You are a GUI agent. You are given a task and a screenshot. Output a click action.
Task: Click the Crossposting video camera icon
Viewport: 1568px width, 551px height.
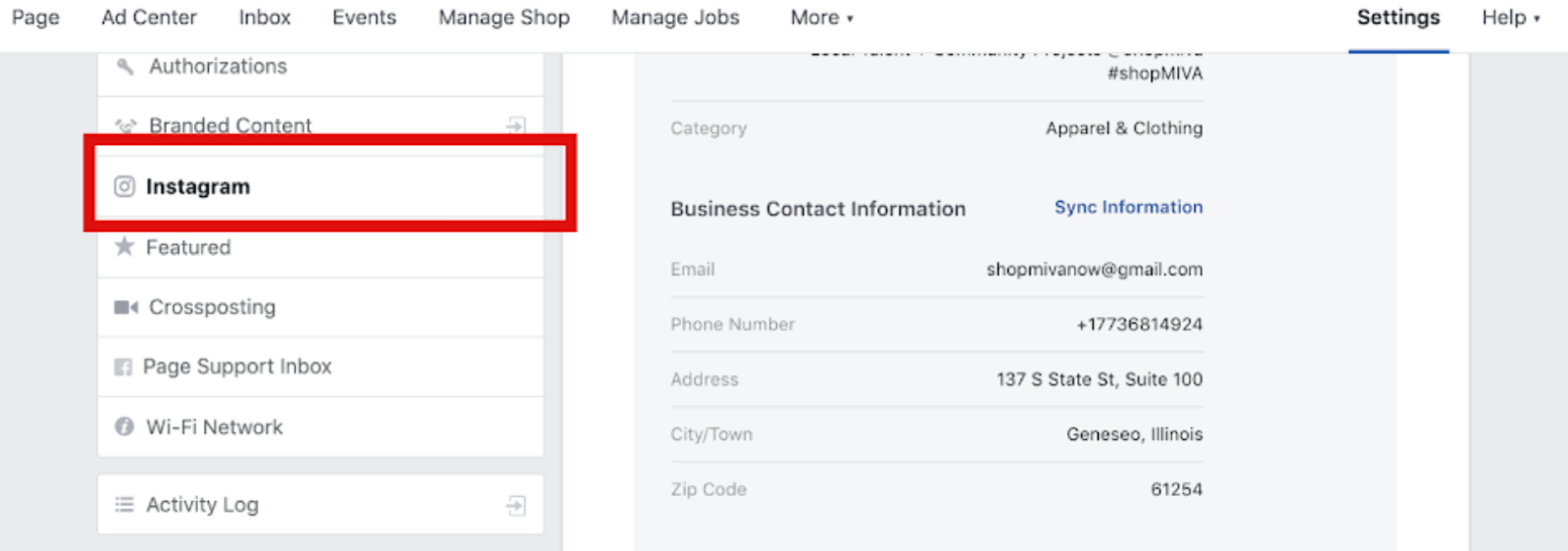click(x=125, y=308)
